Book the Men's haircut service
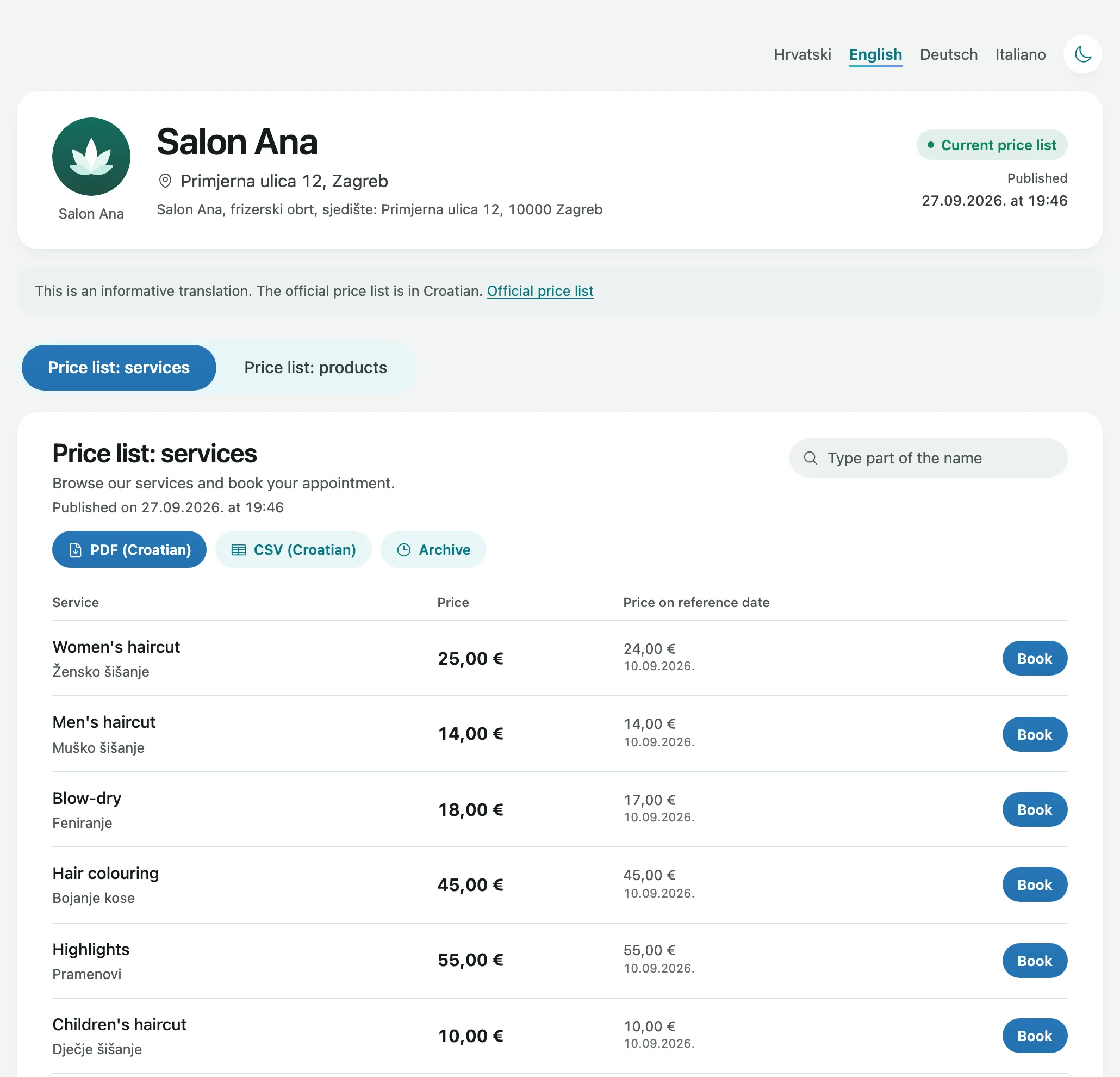Viewport: 1120px width, 1077px height. tap(1034, 734)
